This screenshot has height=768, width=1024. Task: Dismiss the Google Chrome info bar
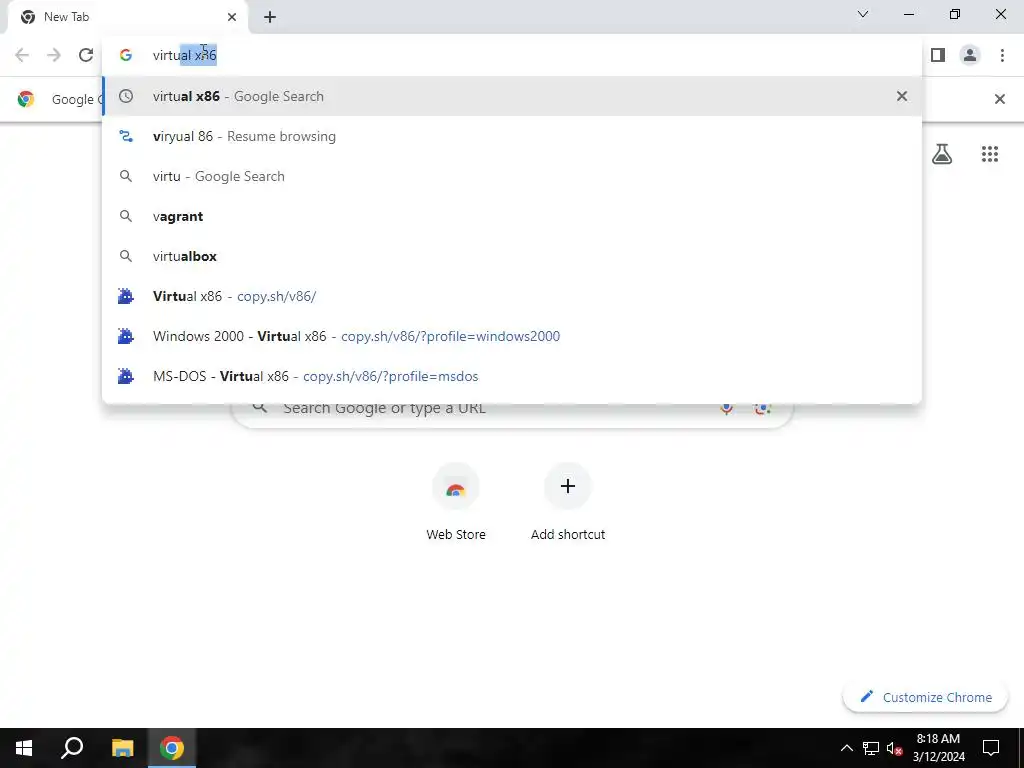(x=999, y=99)
